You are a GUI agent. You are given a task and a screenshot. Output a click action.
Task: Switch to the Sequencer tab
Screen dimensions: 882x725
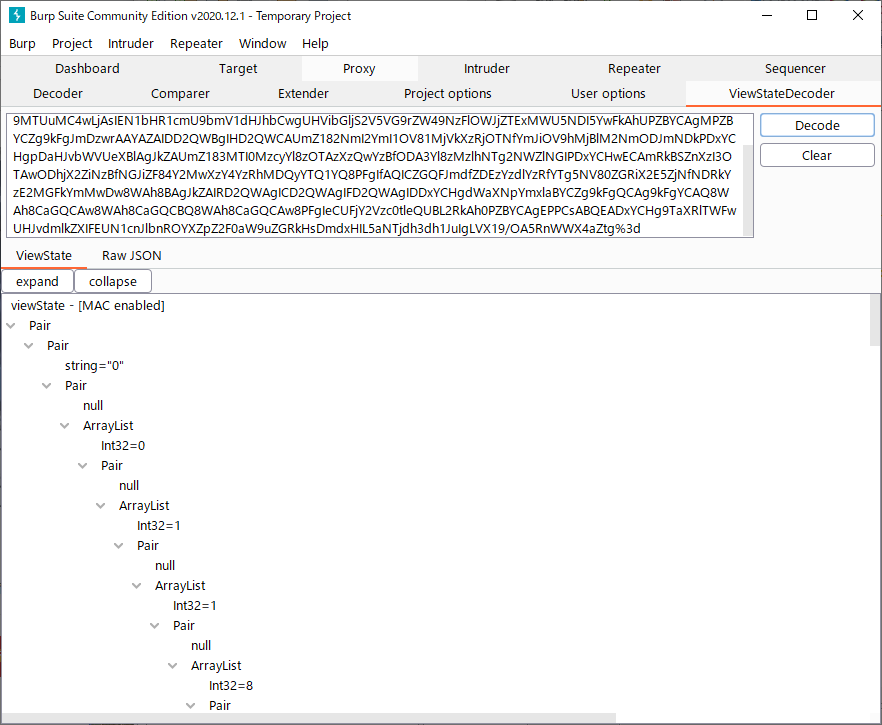point(795,69)
